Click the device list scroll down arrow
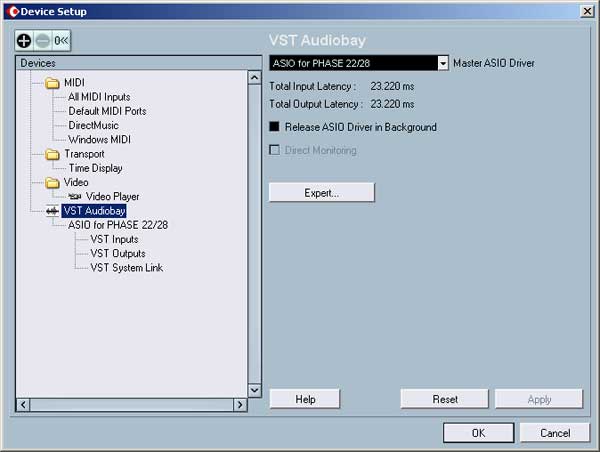 [x=254, y=390]
